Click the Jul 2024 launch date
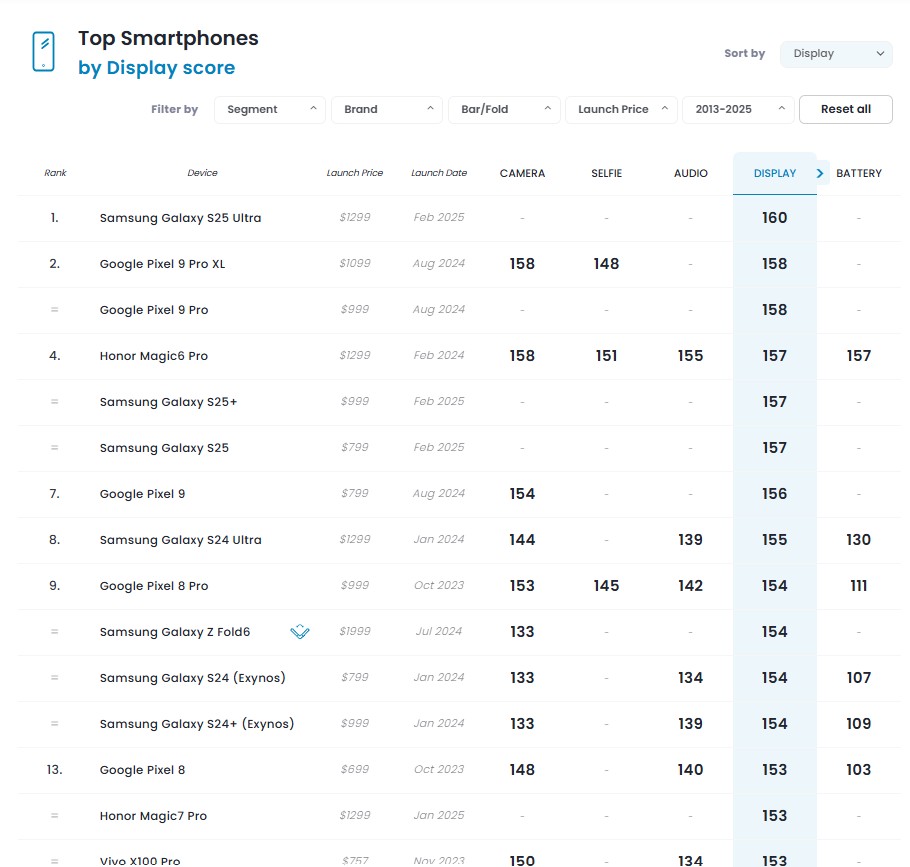Image resolution: width=910 pixels, height=867 pixels. (x=439, y=631)
